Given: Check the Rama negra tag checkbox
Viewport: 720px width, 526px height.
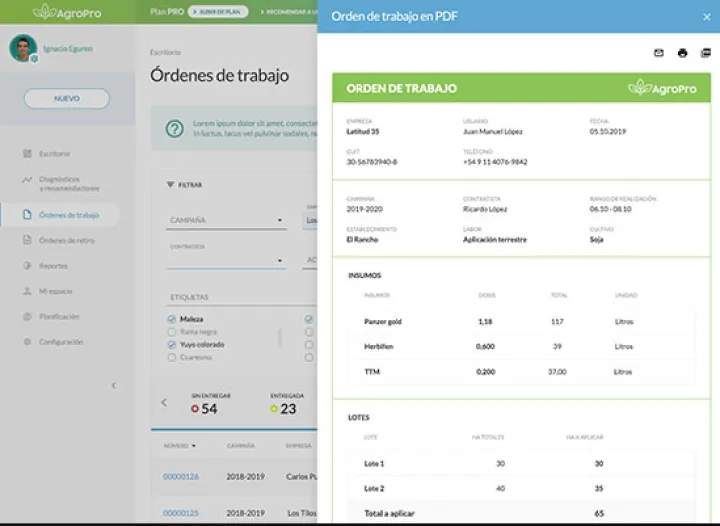Looking at the screenshot, I should click(x=172, y=331).
